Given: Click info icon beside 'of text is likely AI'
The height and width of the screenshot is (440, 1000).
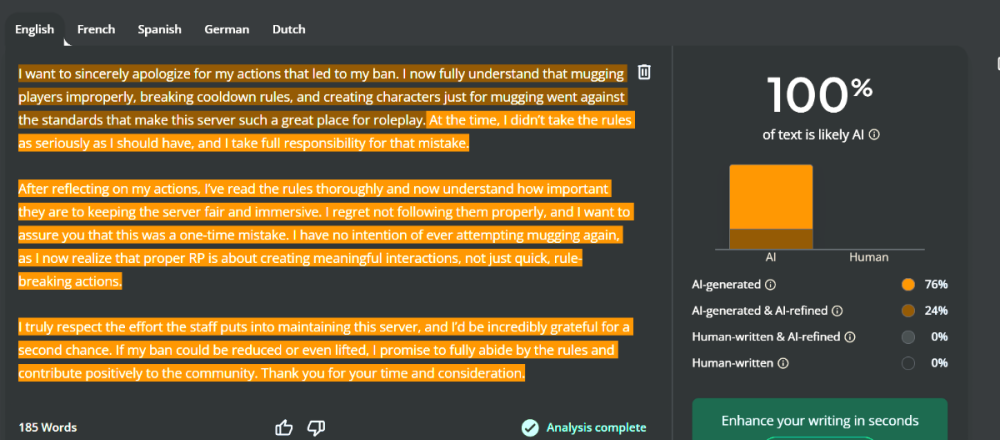Looking at the screenshot, I should [874, 134].
